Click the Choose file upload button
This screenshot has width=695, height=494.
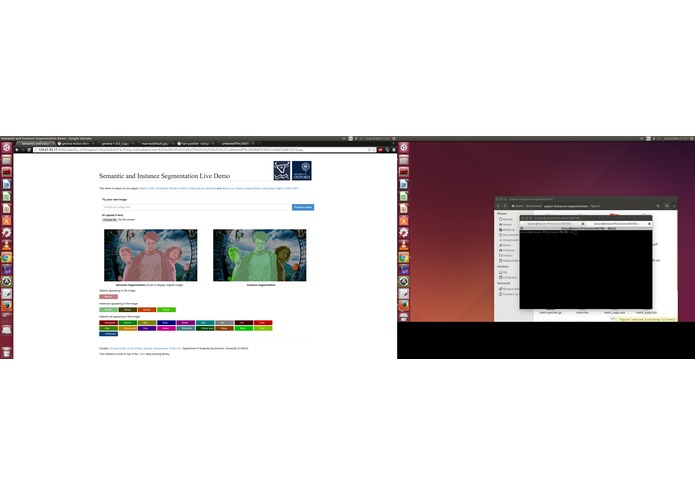pos(109,220)
